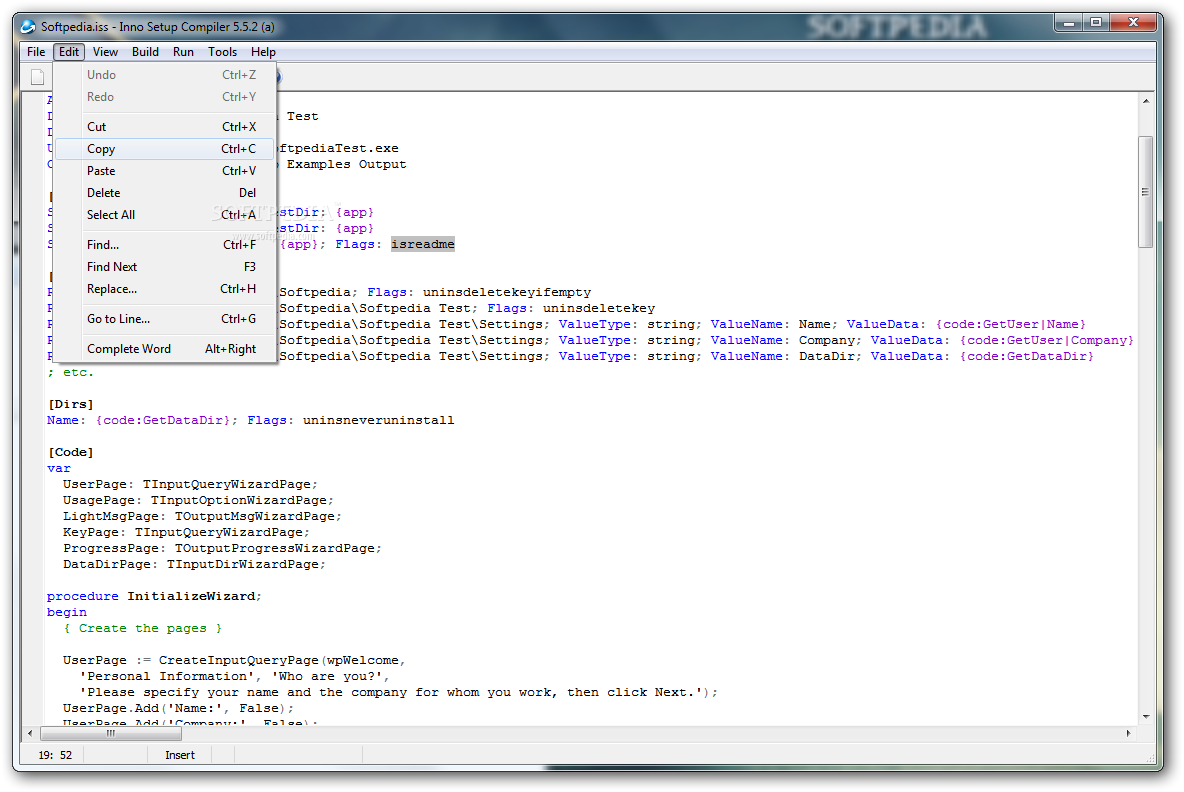The height and width of the screenshot is (792, 1184).
Task: Click the '; etc.' comment line
Action: coord(70,372)
